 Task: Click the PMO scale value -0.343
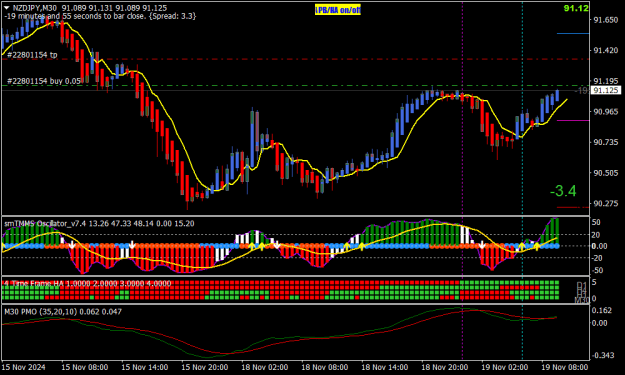pyautogui.click(x=602, y=355)
